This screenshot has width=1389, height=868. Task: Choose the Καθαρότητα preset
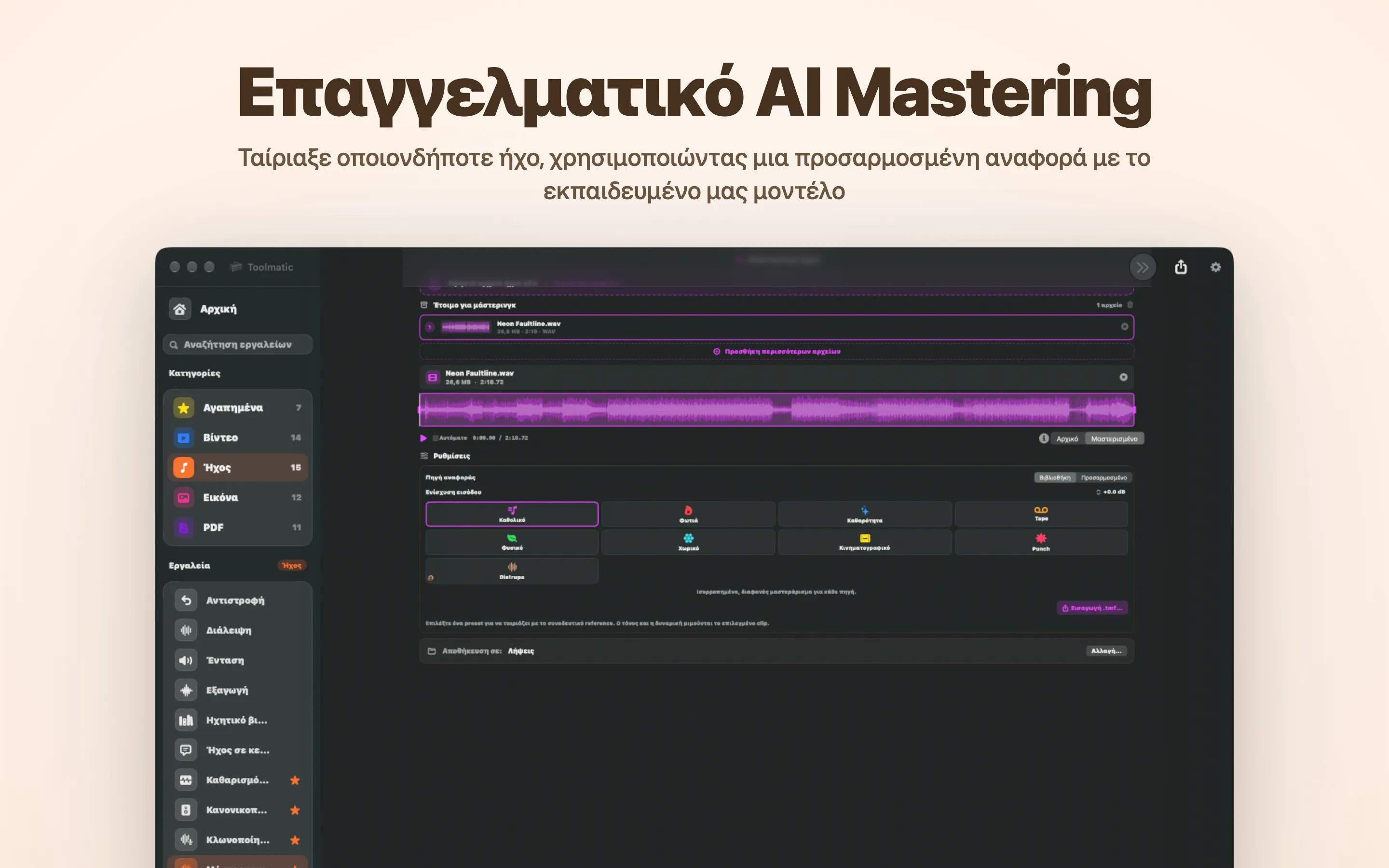coord(864,514)
